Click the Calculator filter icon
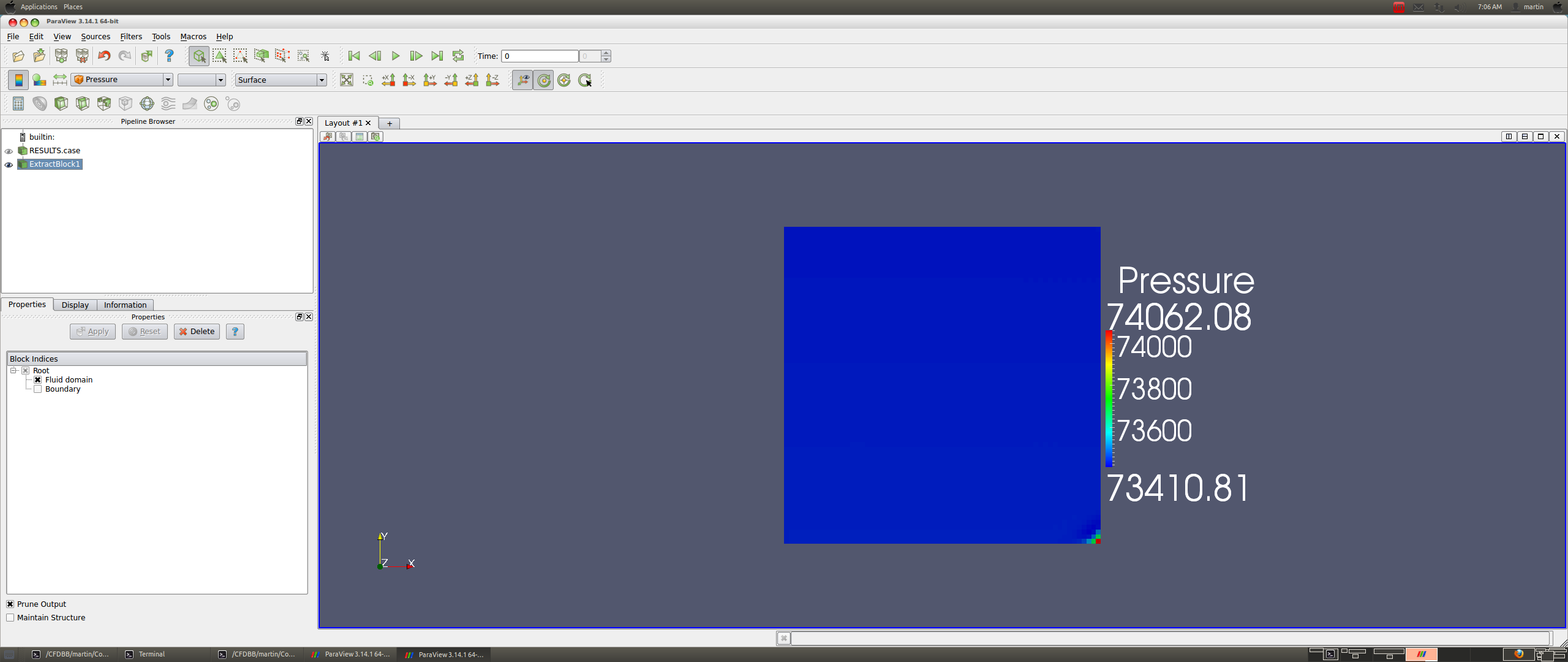 point(18,104)
